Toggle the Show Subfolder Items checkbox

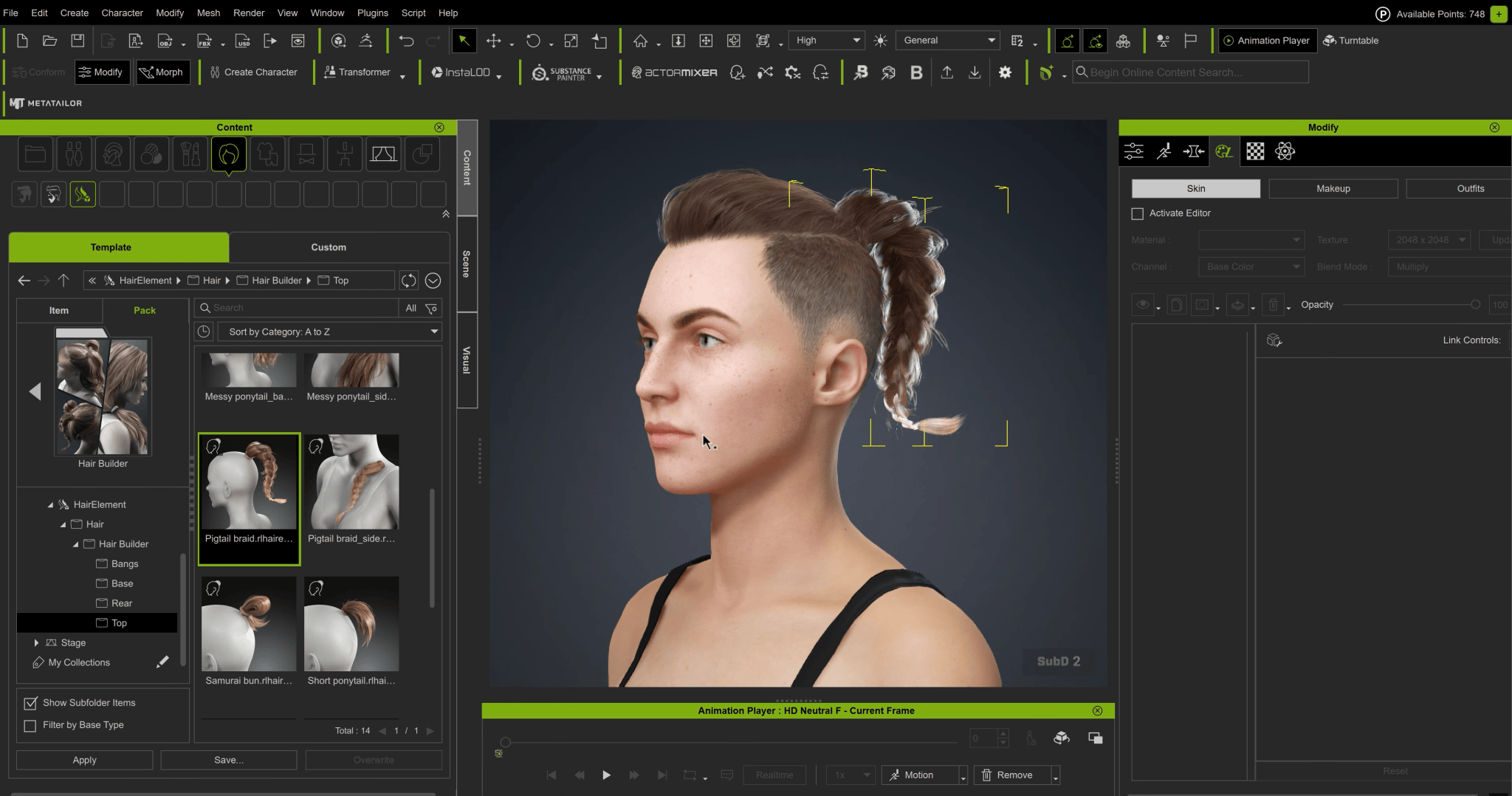point(30,703)
